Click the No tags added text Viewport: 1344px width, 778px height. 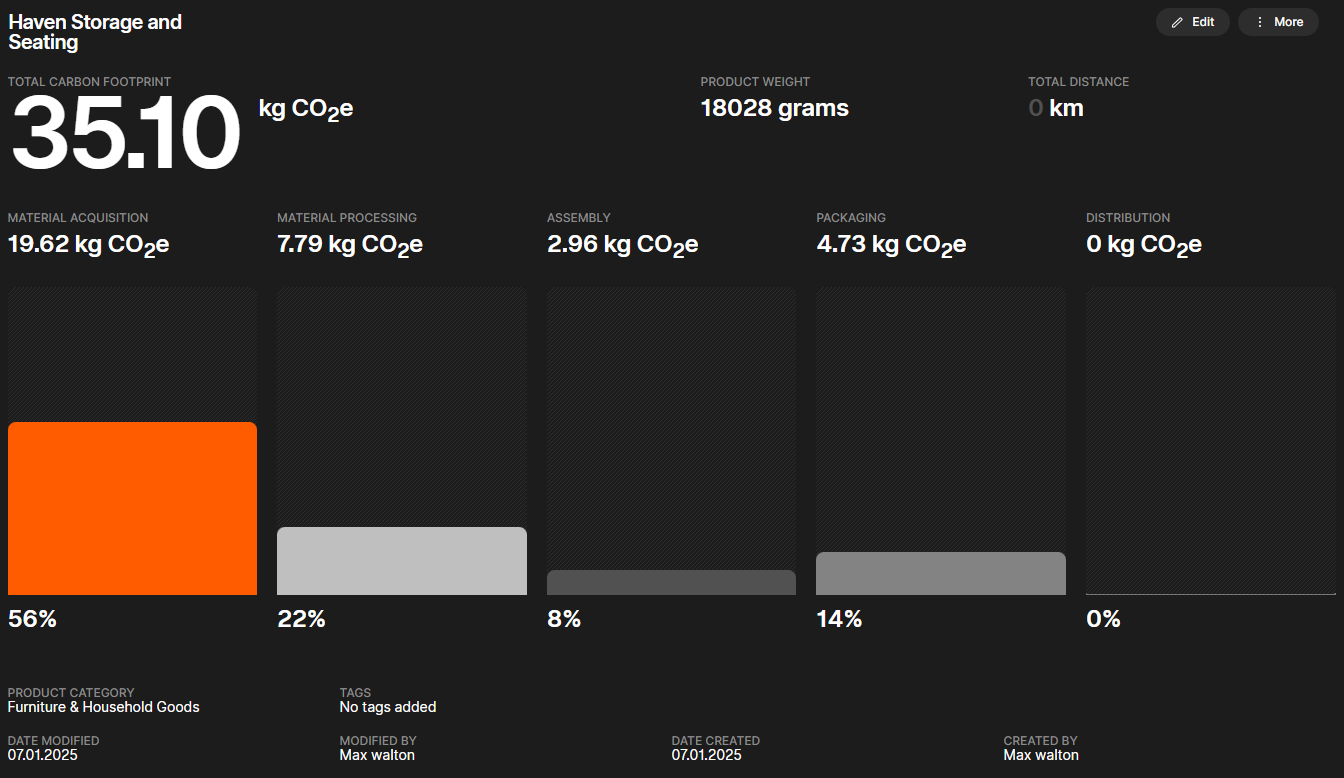[388, 707]
